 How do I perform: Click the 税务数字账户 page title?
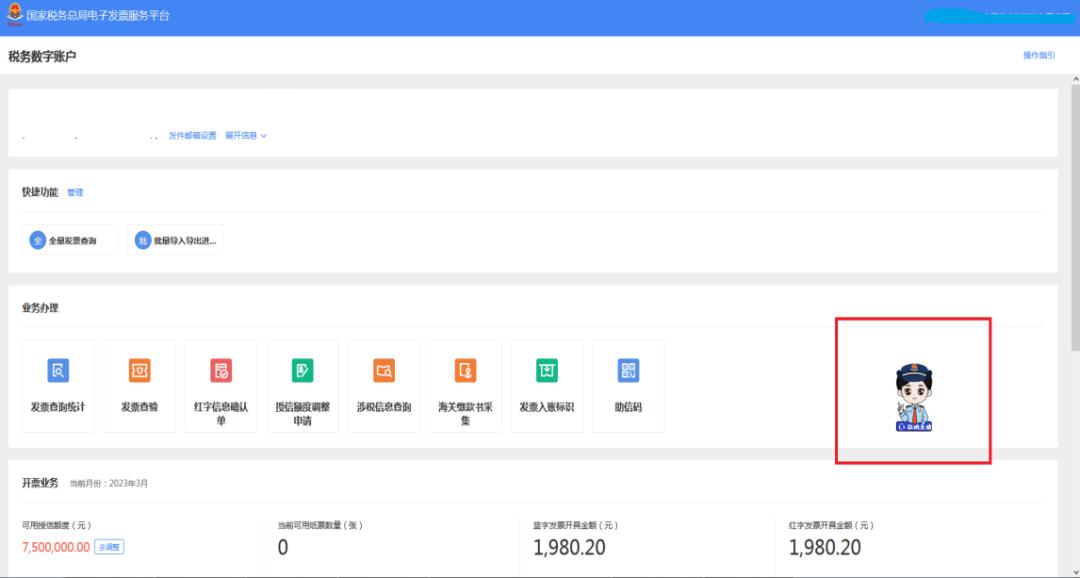(42, 57)
